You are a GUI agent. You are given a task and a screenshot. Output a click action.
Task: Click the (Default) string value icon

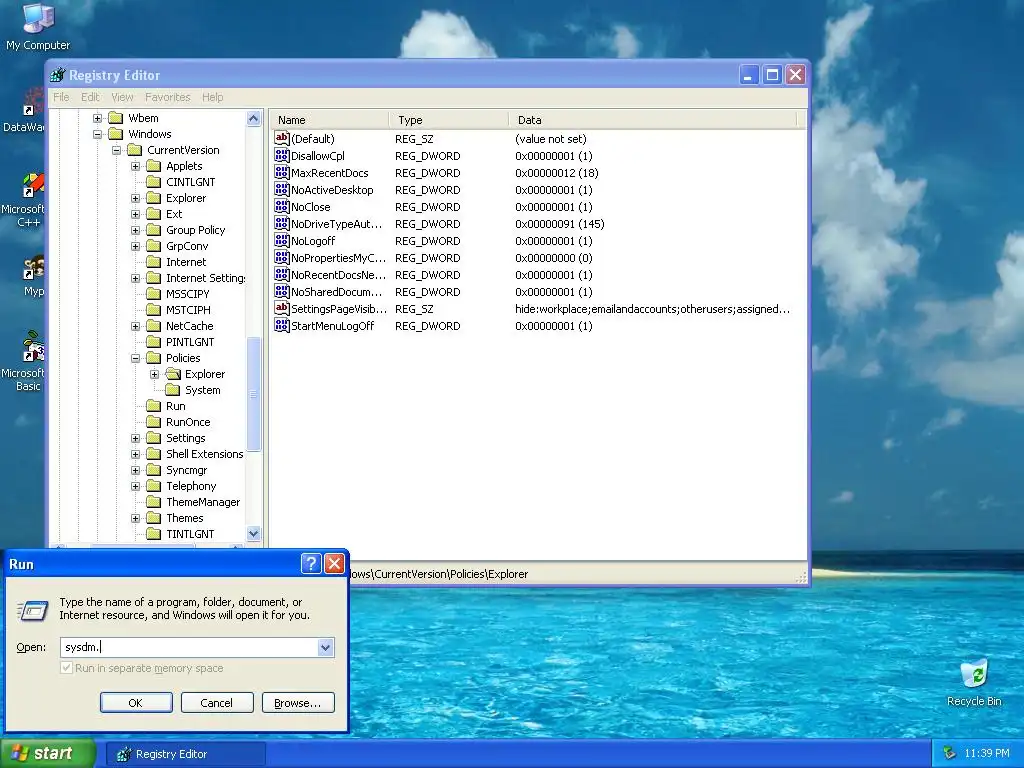(x=281, y=138)
